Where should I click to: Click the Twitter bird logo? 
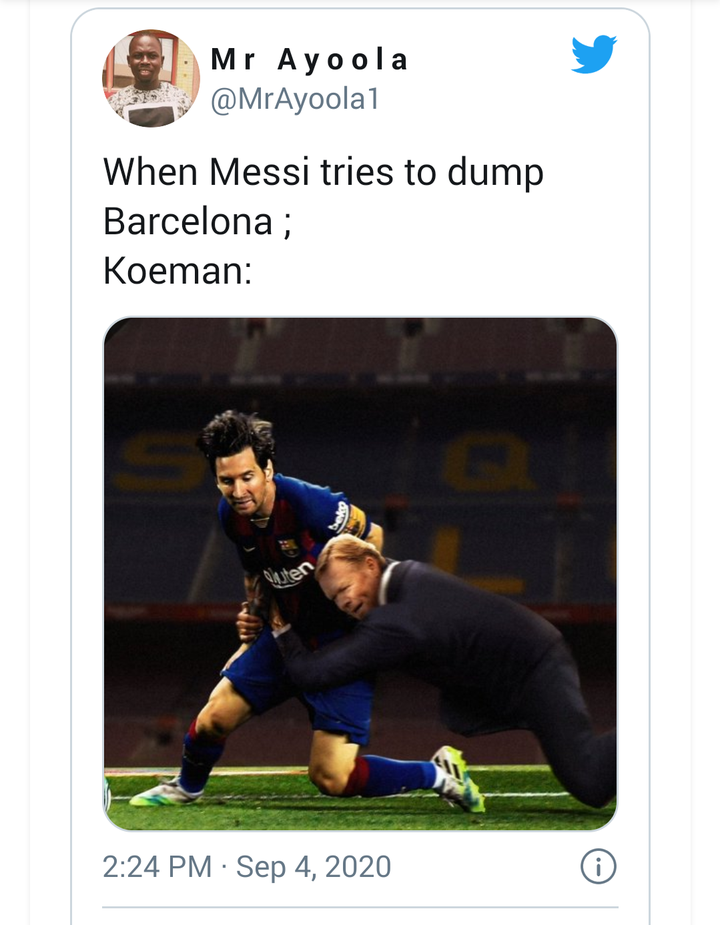click(594, 54)
